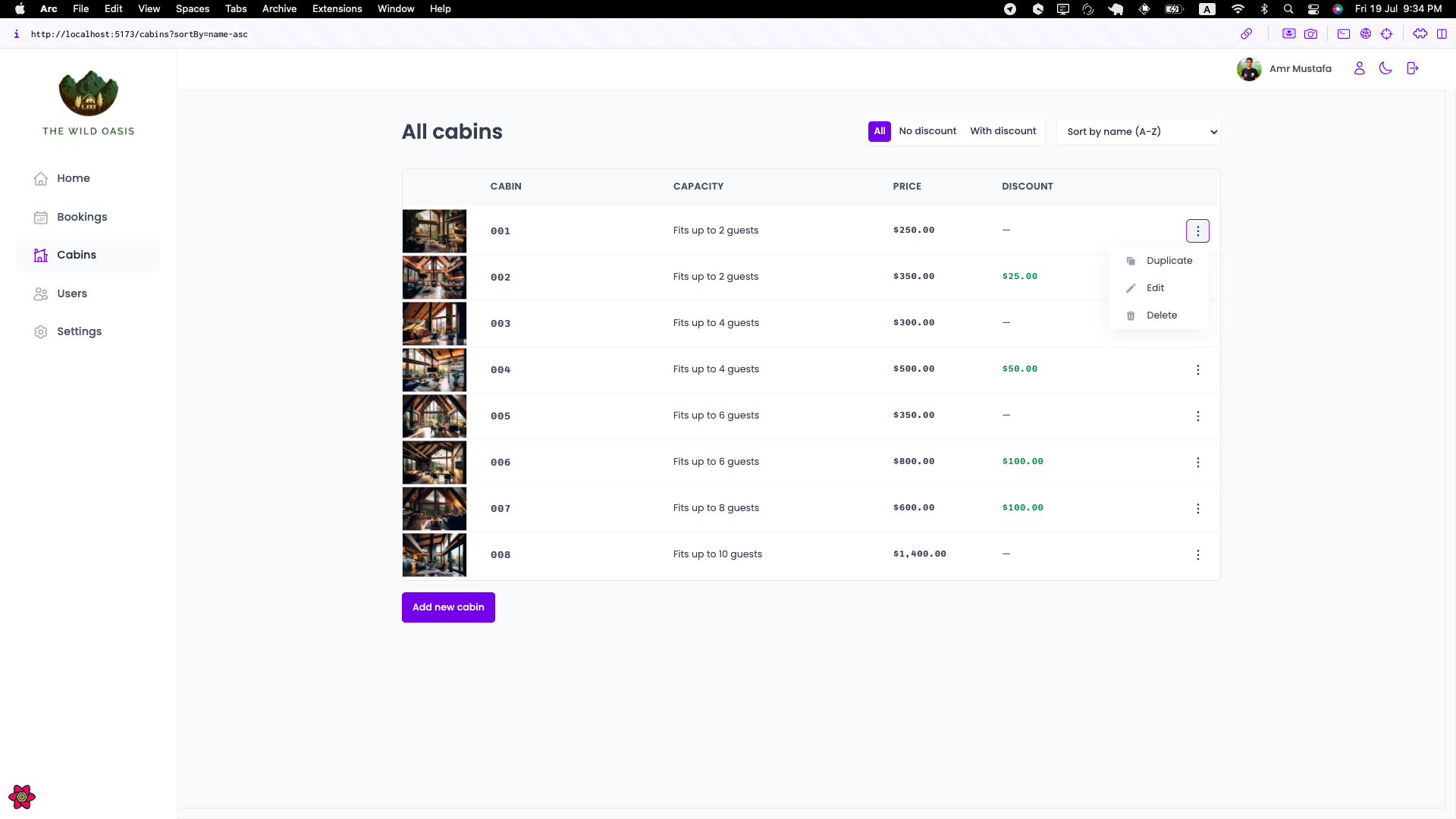
Task: Open Arc's Spaces menu in menu bar
Action: [x=192, y=9]
